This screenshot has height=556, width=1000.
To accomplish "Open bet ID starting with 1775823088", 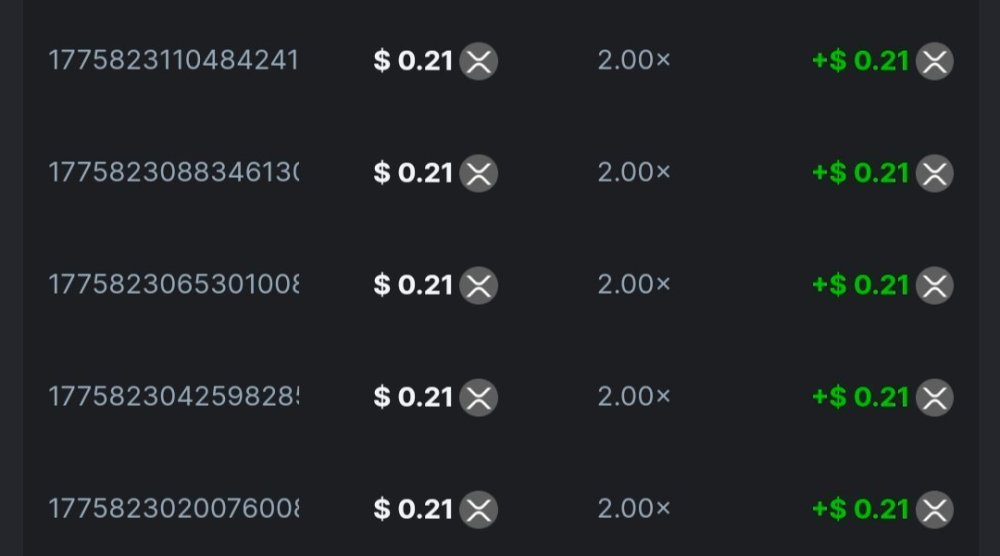I will 173,174.
